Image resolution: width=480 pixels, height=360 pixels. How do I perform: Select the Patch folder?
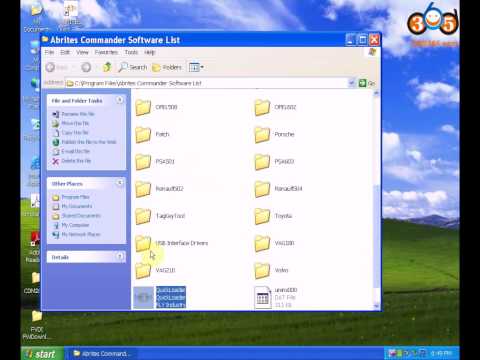coord(152,134)
